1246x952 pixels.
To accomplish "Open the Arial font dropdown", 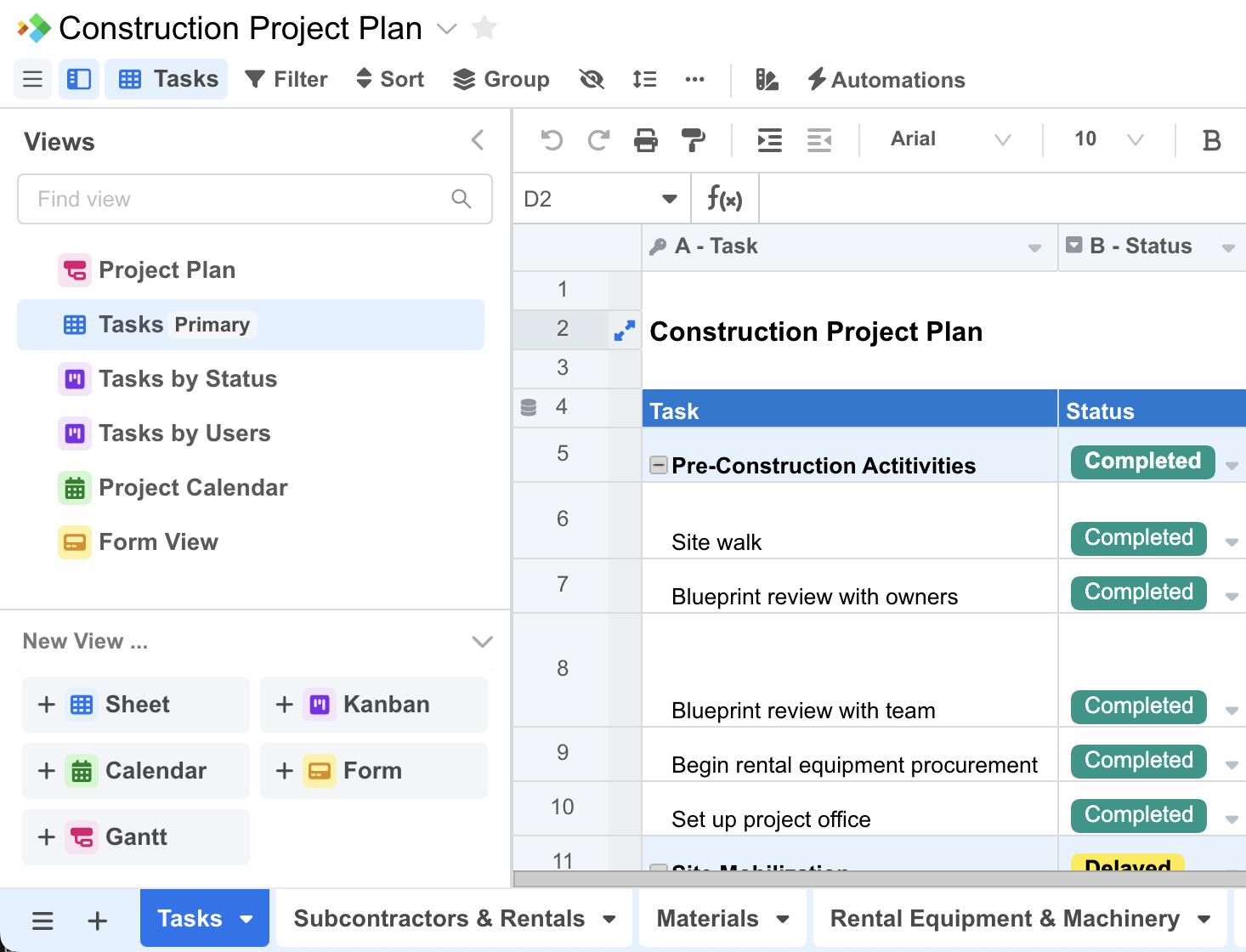I will click(950, 139).
